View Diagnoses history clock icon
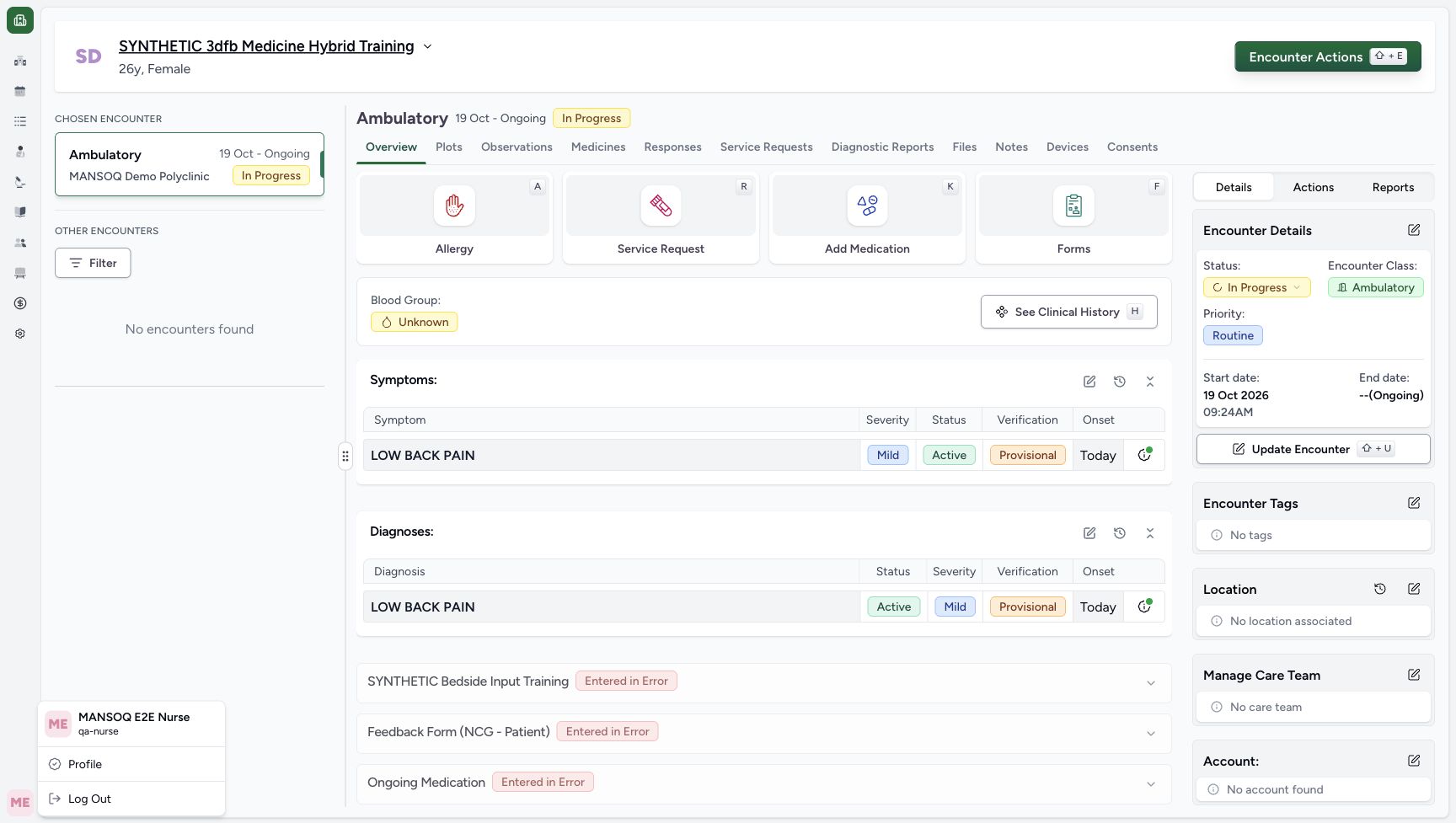 pyautogui.click(x=1120, y=533)
